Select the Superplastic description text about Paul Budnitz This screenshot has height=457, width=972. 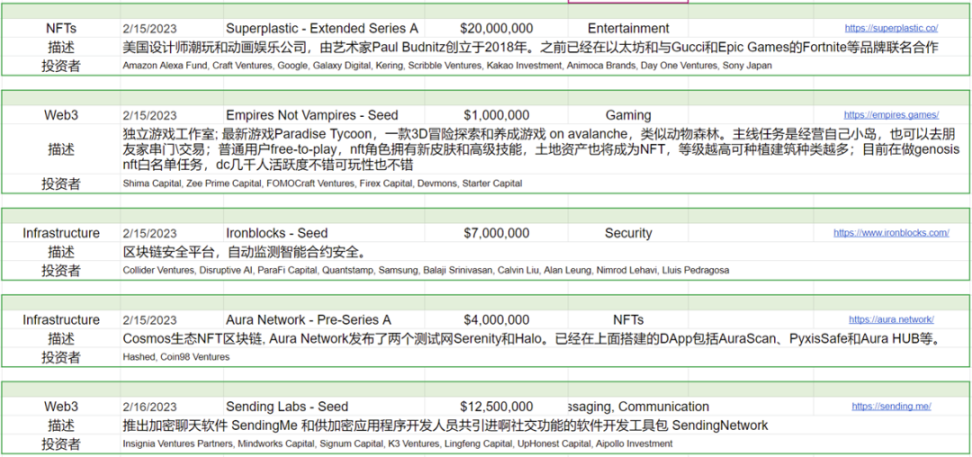pos(530,47)
